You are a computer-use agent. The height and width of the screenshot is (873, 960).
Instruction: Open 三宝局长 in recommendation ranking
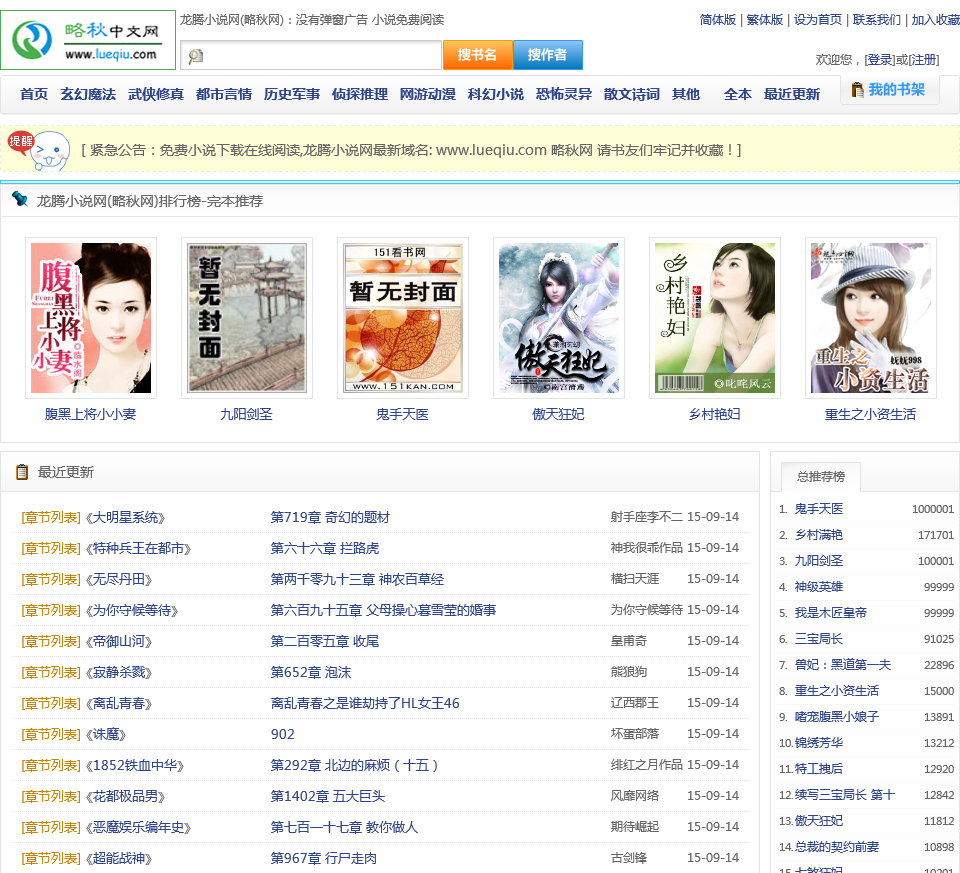pyautogui.click(x=819, y=639)
